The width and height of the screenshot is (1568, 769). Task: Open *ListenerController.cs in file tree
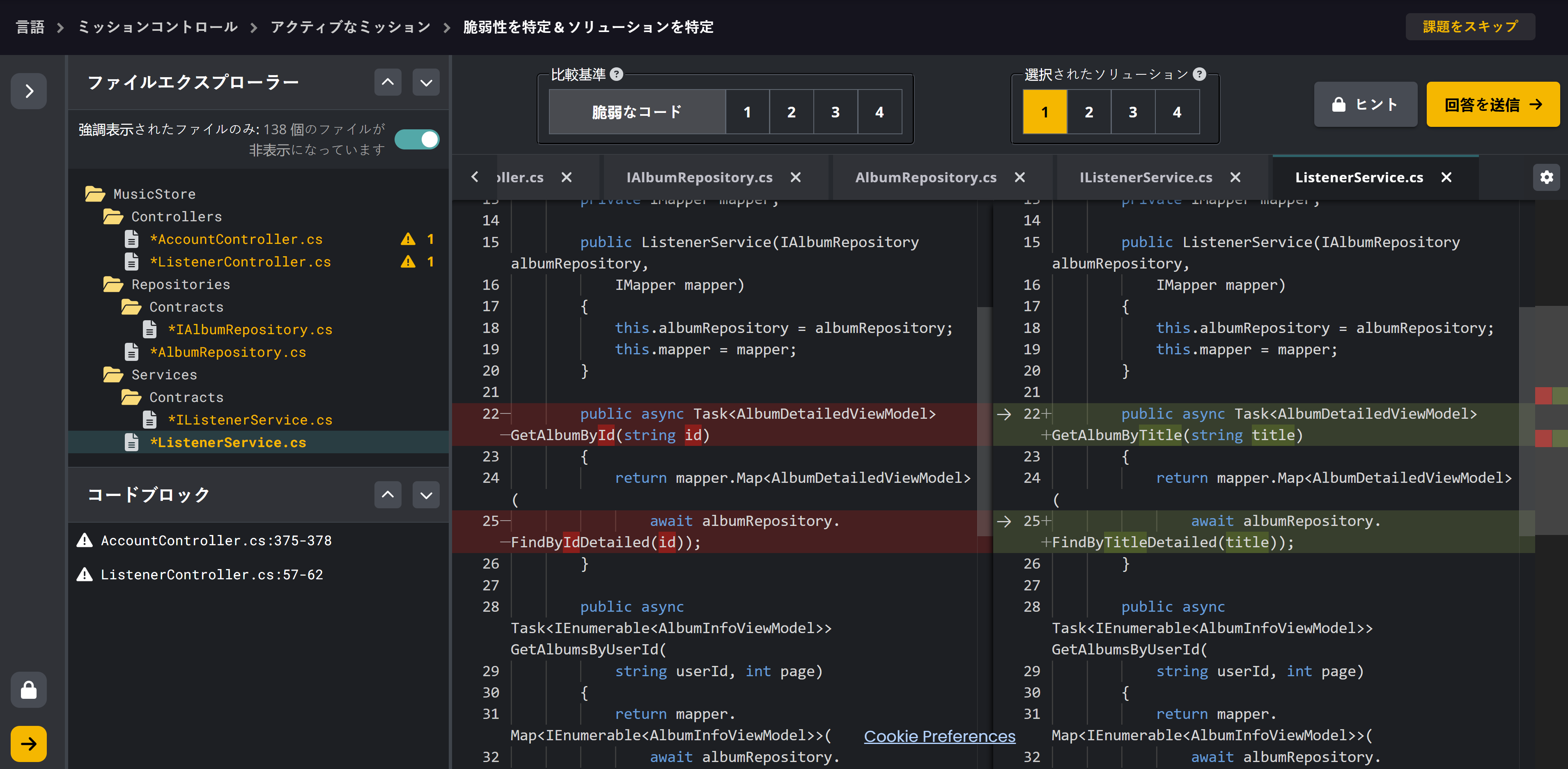tap(241, 261)
